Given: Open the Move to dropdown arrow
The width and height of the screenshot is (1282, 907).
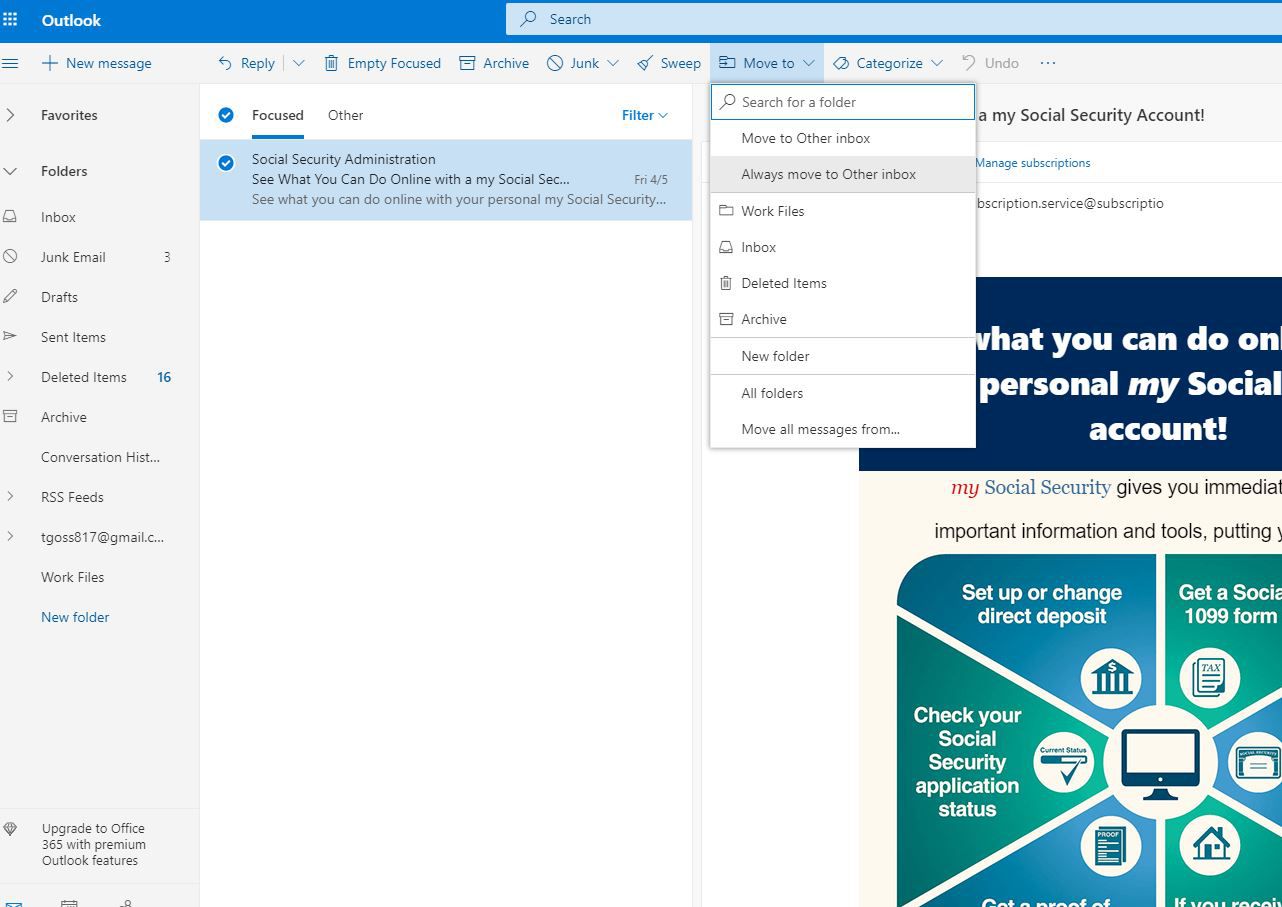Looking at the screenshot, I should [x=808, y=63].
